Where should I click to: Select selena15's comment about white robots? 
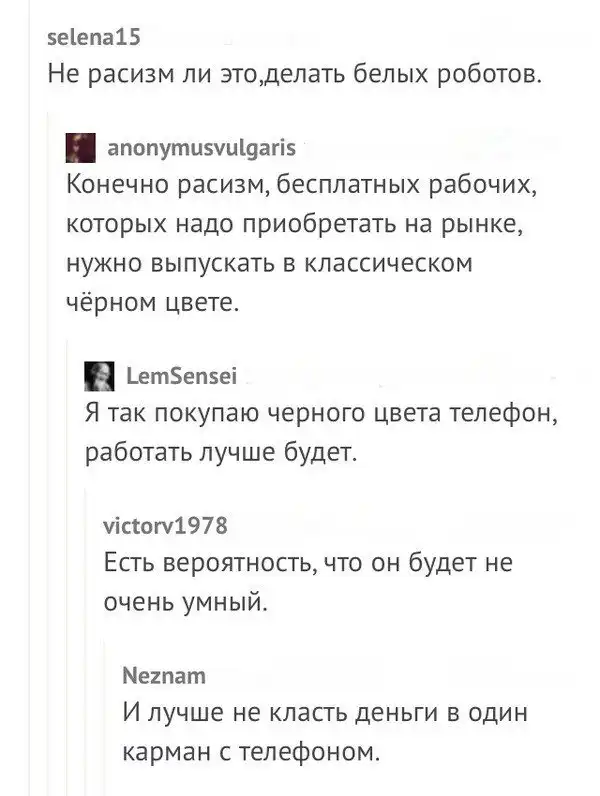(x=294, y=76)
